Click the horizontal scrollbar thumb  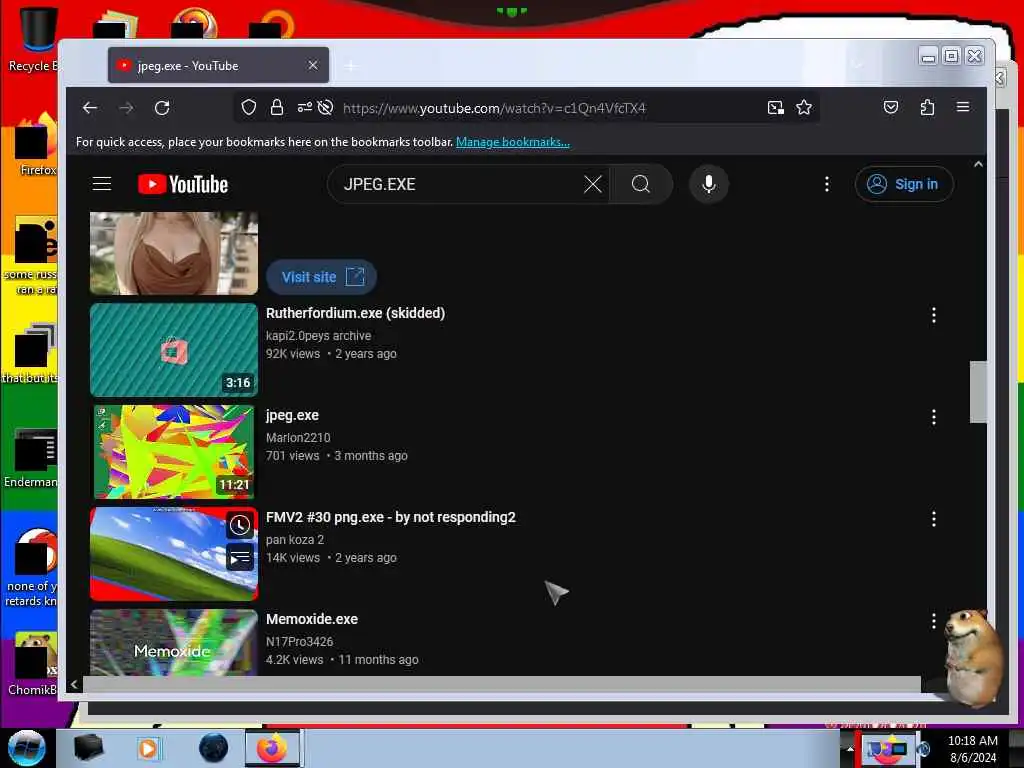[502, 684]
